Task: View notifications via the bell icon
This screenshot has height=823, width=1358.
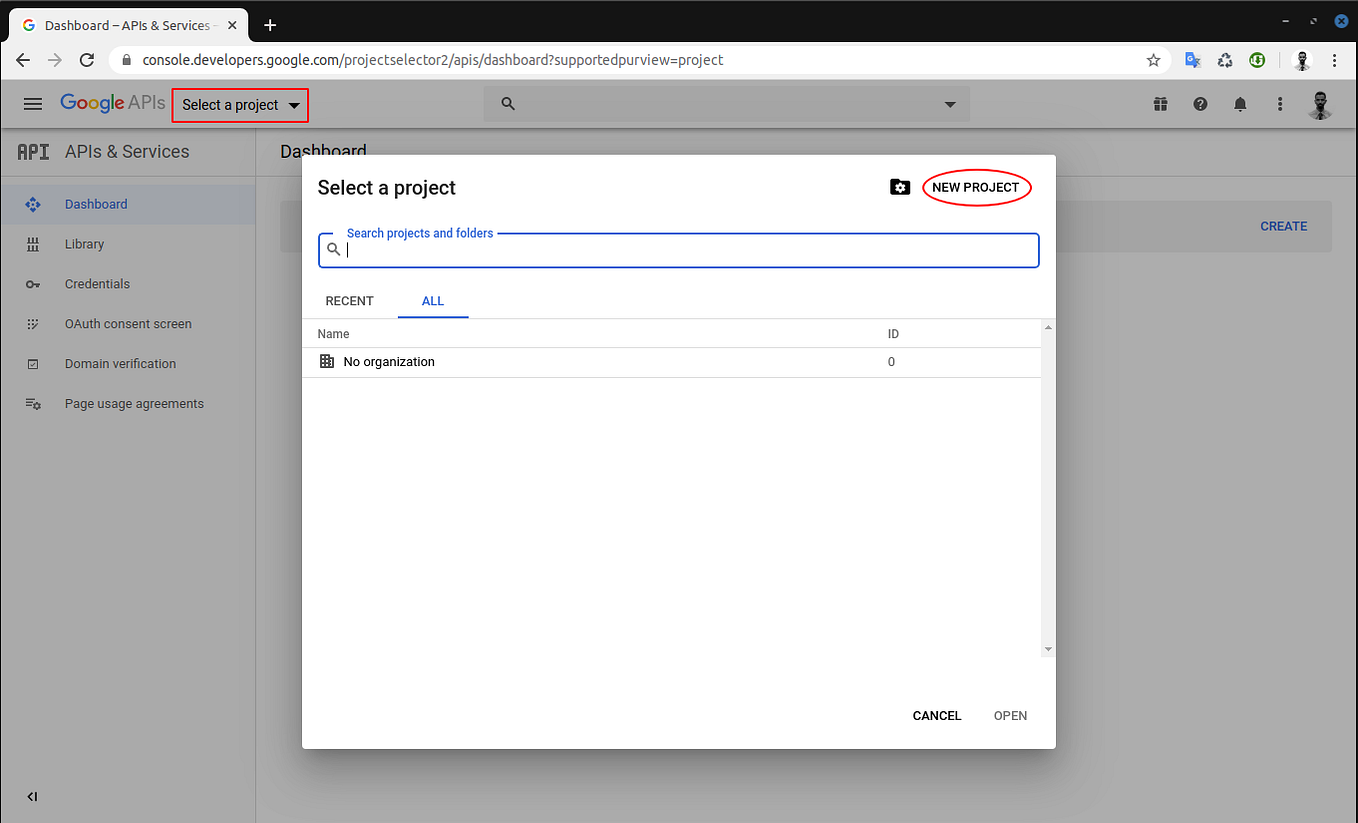Action: click(1240, 103)
